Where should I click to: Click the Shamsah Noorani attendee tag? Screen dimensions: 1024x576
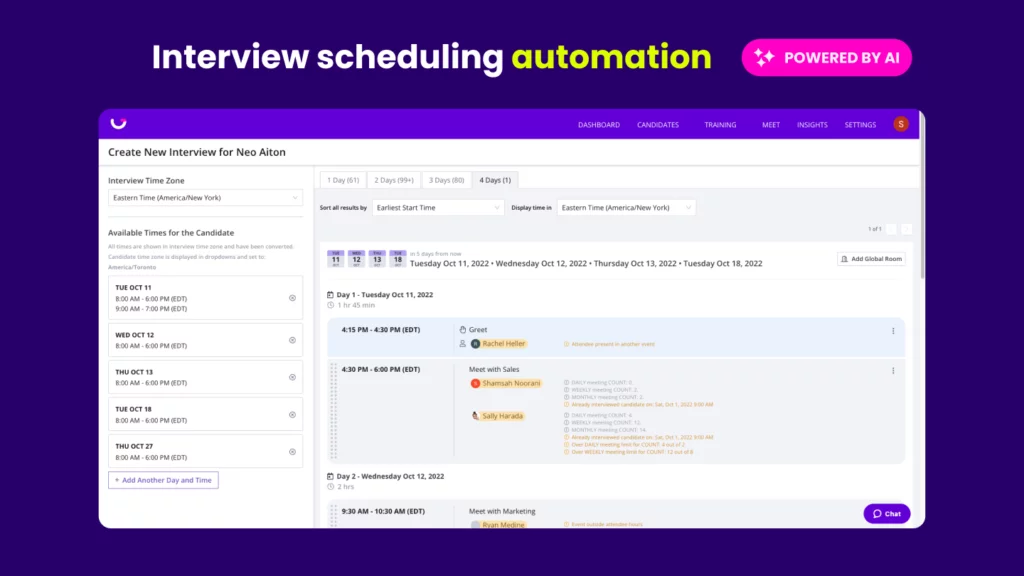506,383
